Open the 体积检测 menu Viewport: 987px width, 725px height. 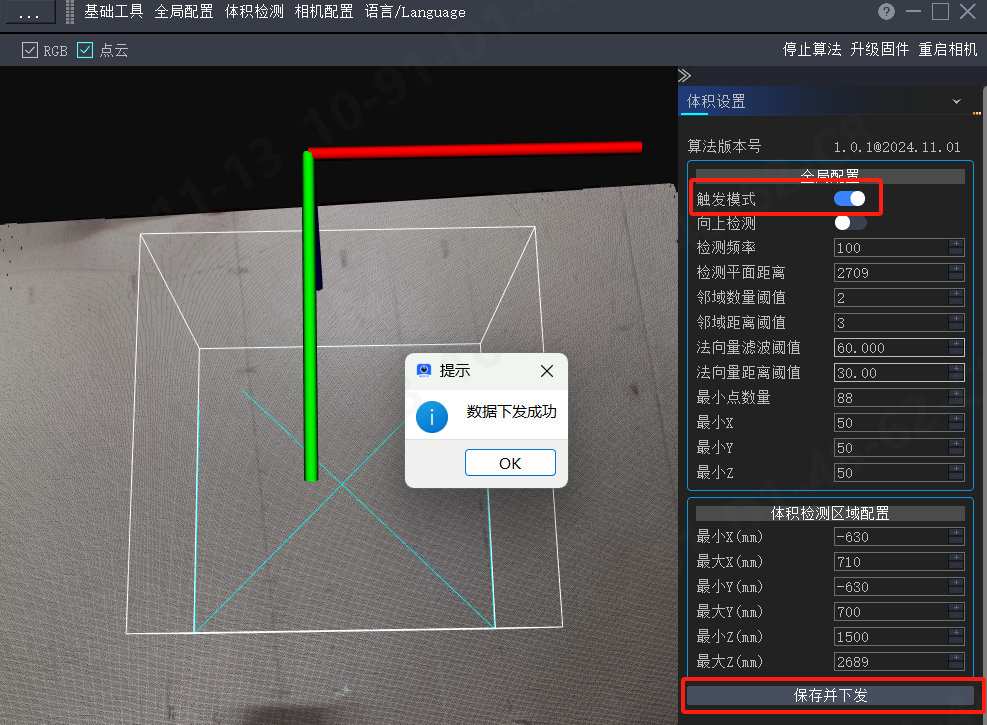click(254, 12)
